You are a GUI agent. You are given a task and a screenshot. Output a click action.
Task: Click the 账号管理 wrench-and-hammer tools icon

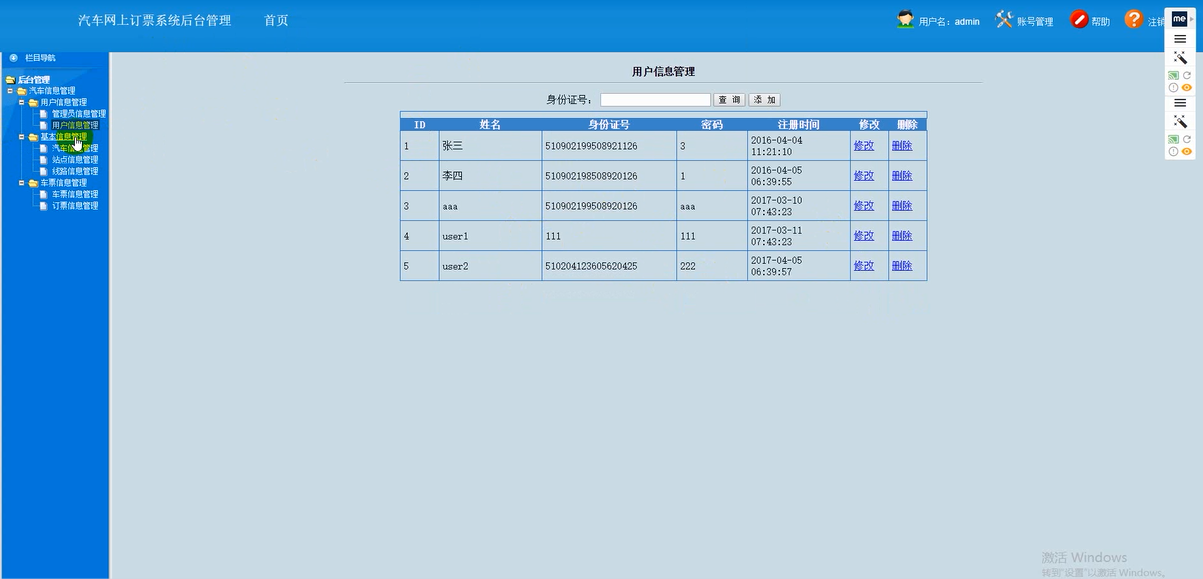click(x=1004, y=19)
